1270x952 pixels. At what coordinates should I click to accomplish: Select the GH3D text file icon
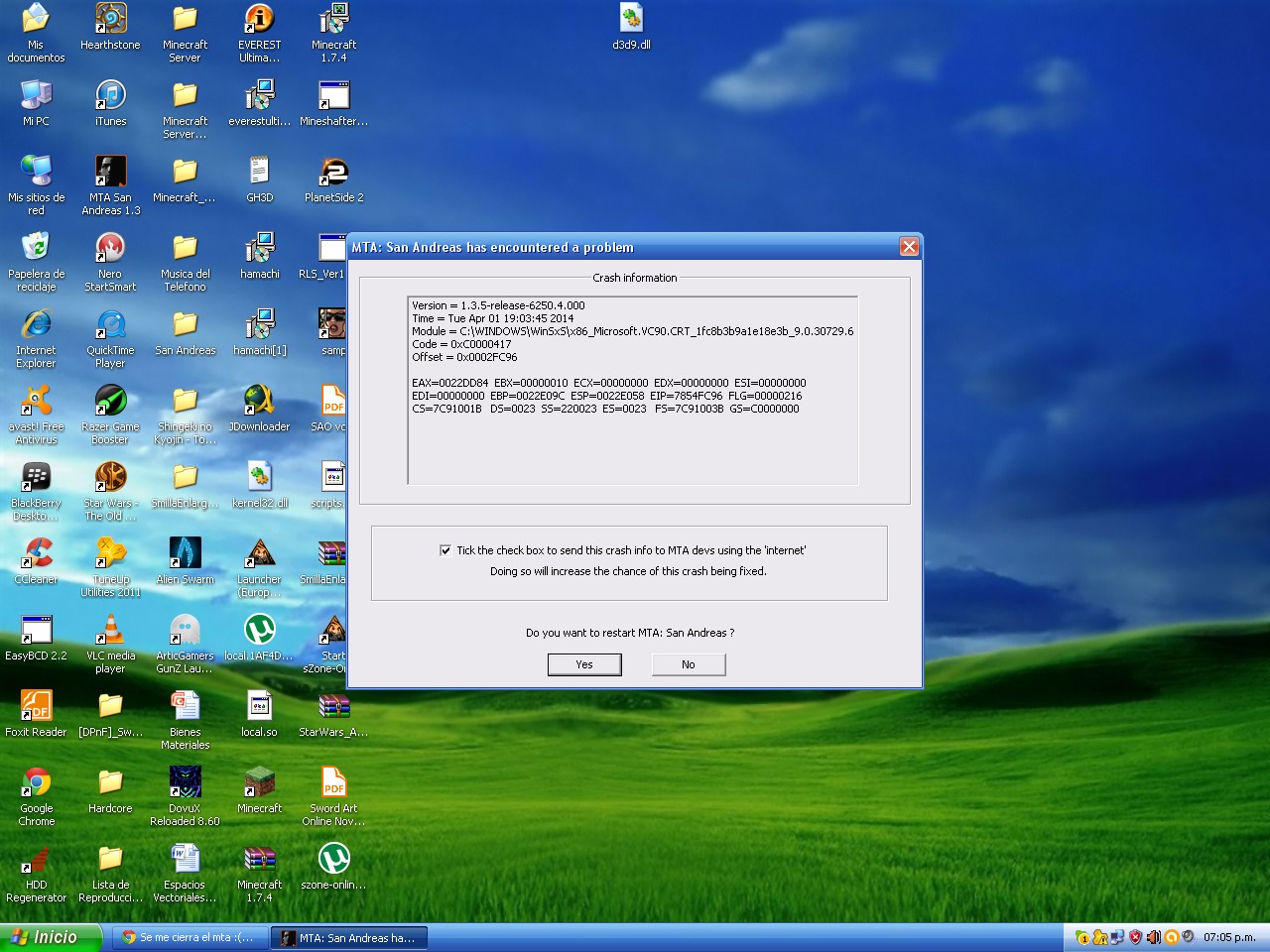click(x=259, y=179)
